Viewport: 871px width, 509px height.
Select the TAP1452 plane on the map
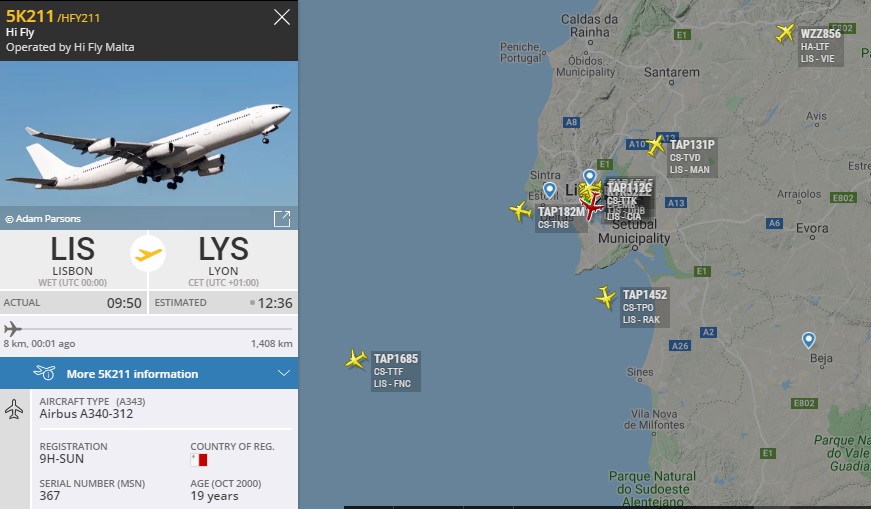[x=605, y=297]
